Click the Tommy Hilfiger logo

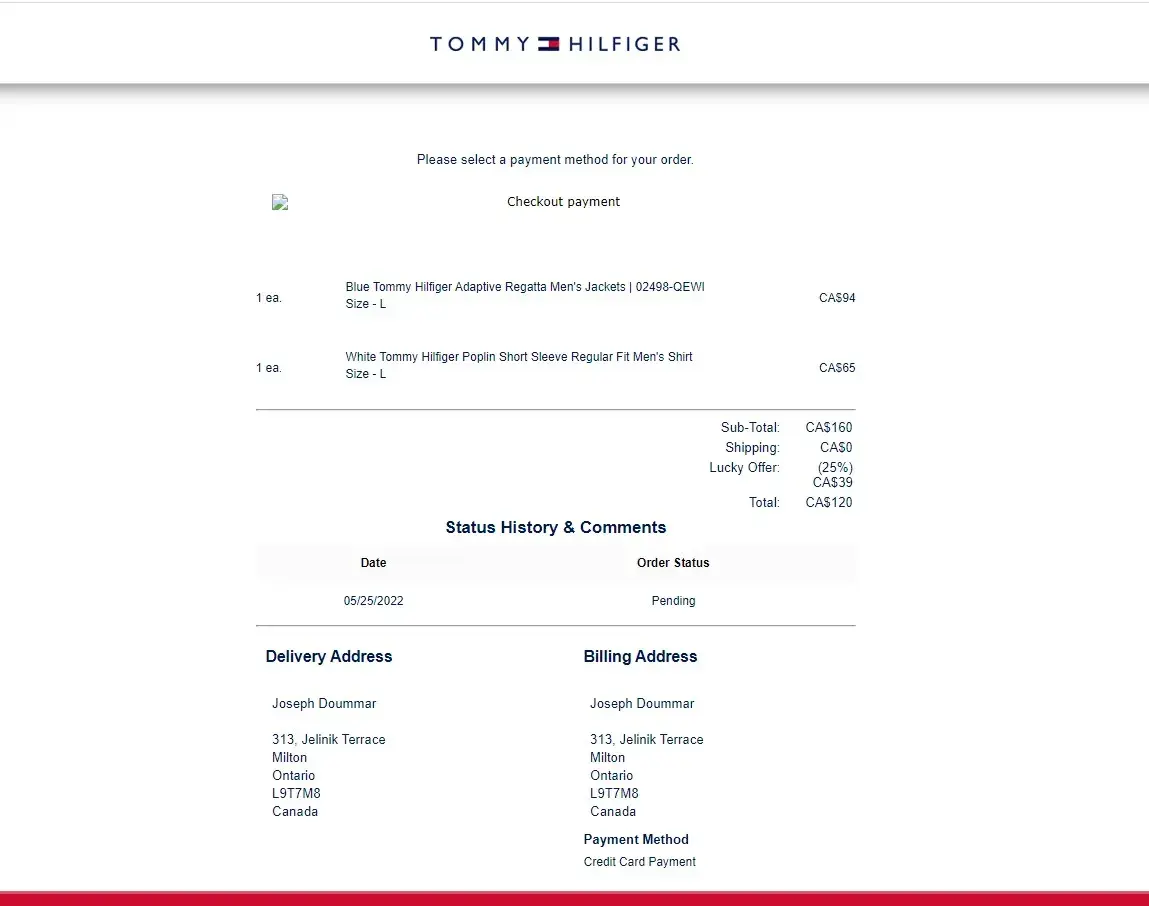point(555,44)
